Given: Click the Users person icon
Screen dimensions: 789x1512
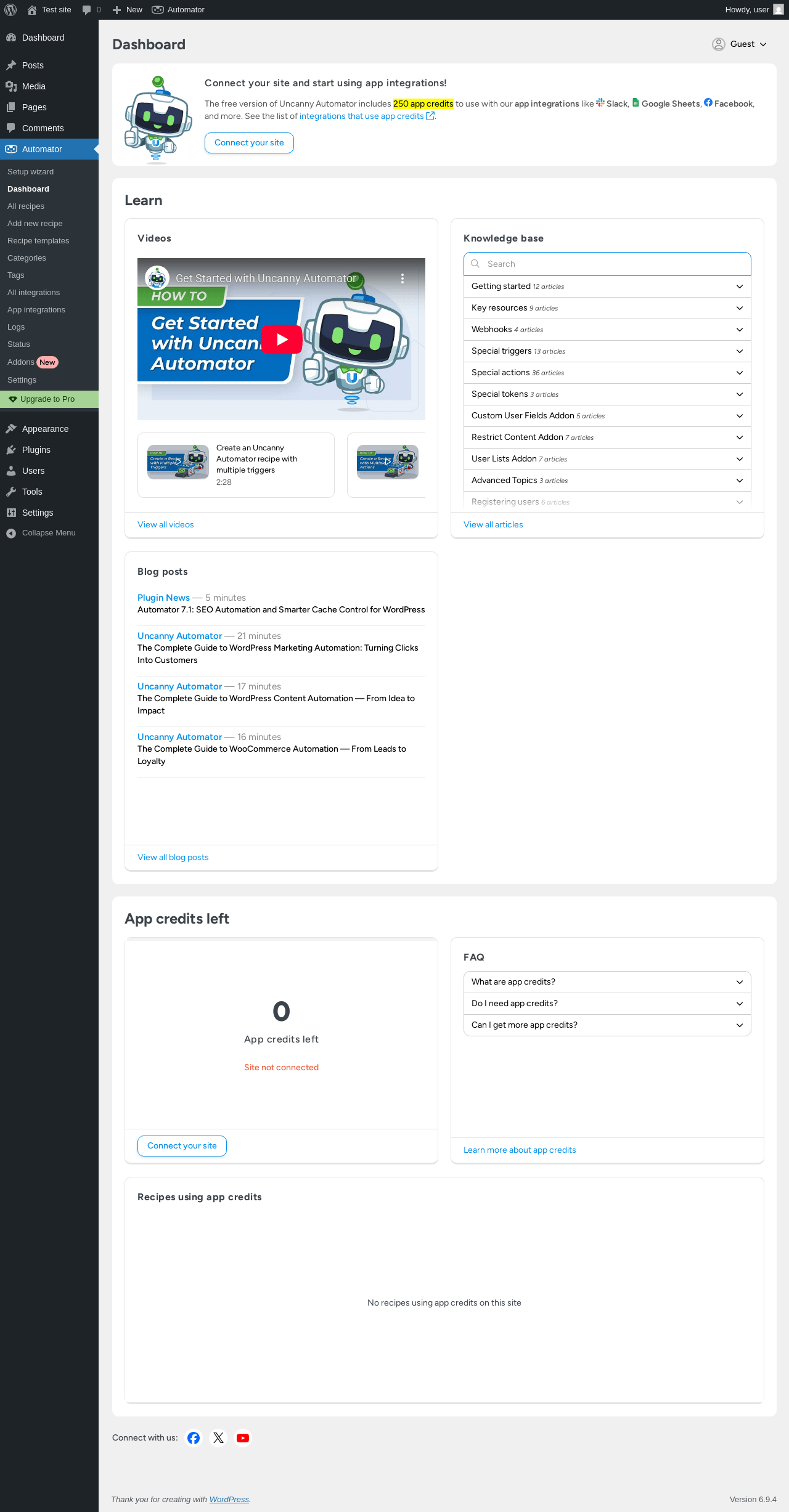Looking at the screenshot, I should (x=11, y=471).
